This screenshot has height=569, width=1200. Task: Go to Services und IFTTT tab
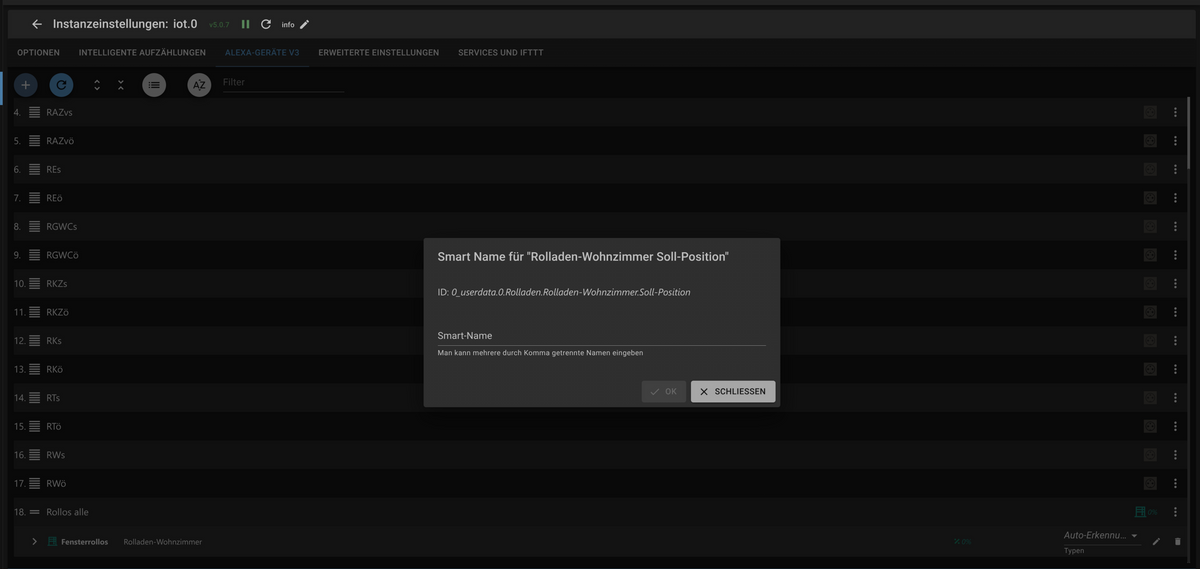pos(501,52)
